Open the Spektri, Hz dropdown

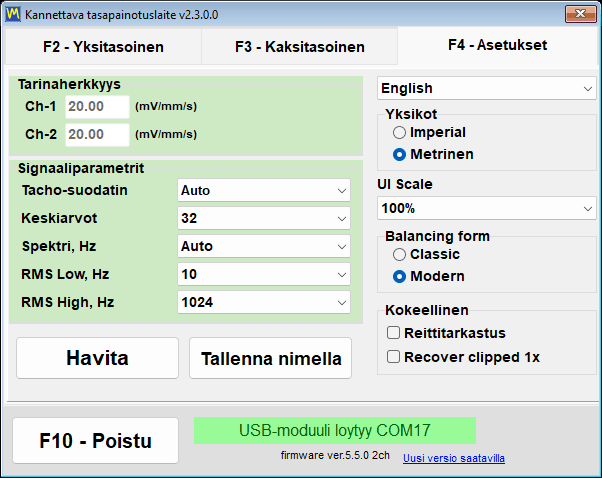[x=264, y=246]
